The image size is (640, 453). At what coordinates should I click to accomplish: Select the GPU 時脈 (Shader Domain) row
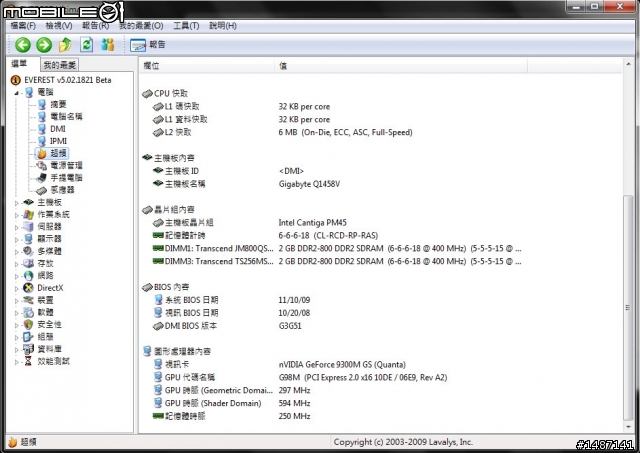click(232, 403)
